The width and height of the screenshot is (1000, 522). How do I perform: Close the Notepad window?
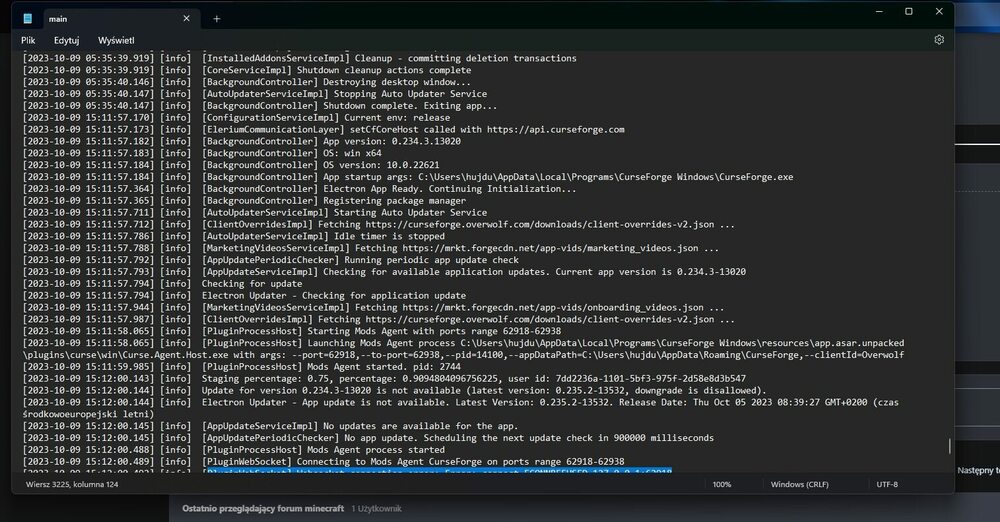(939, 11)
